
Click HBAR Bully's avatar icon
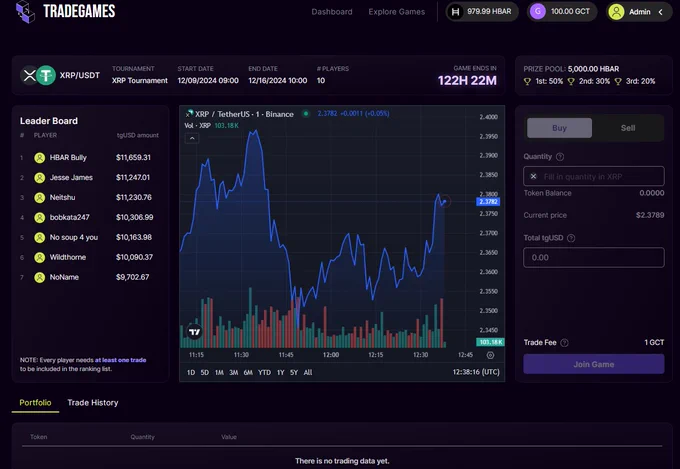click(x=39, y=157)
